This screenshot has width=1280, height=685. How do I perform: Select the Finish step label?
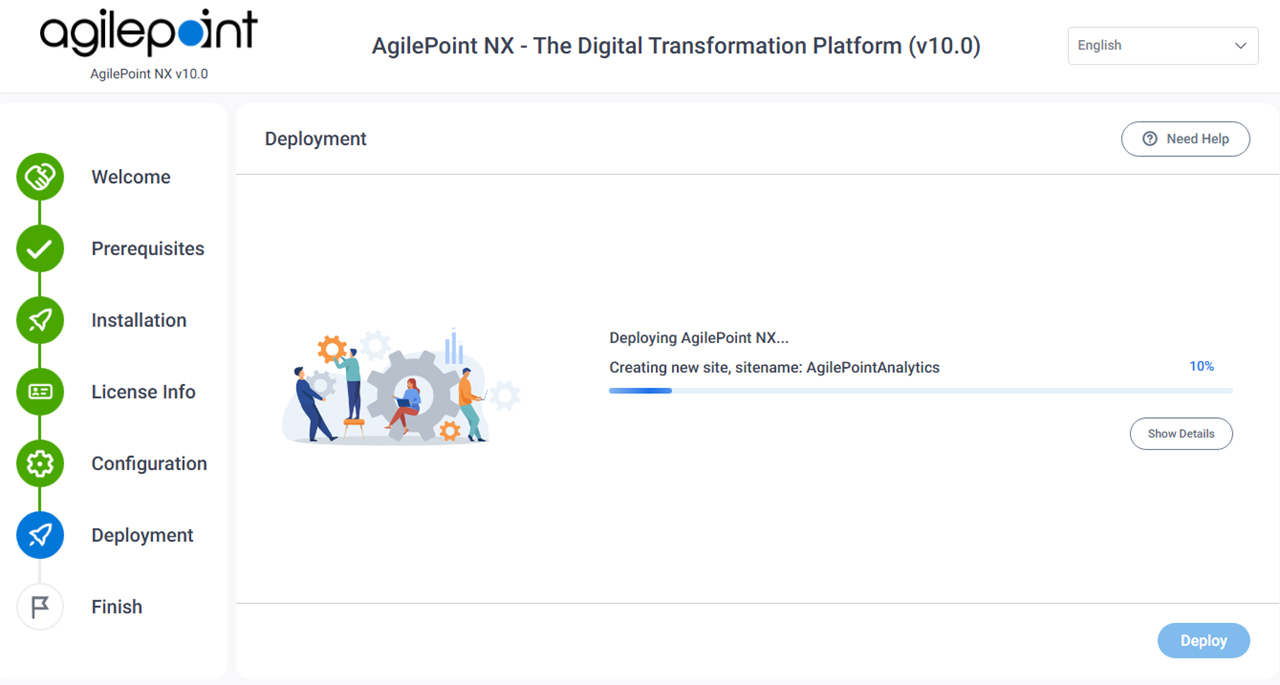point(117,607)
